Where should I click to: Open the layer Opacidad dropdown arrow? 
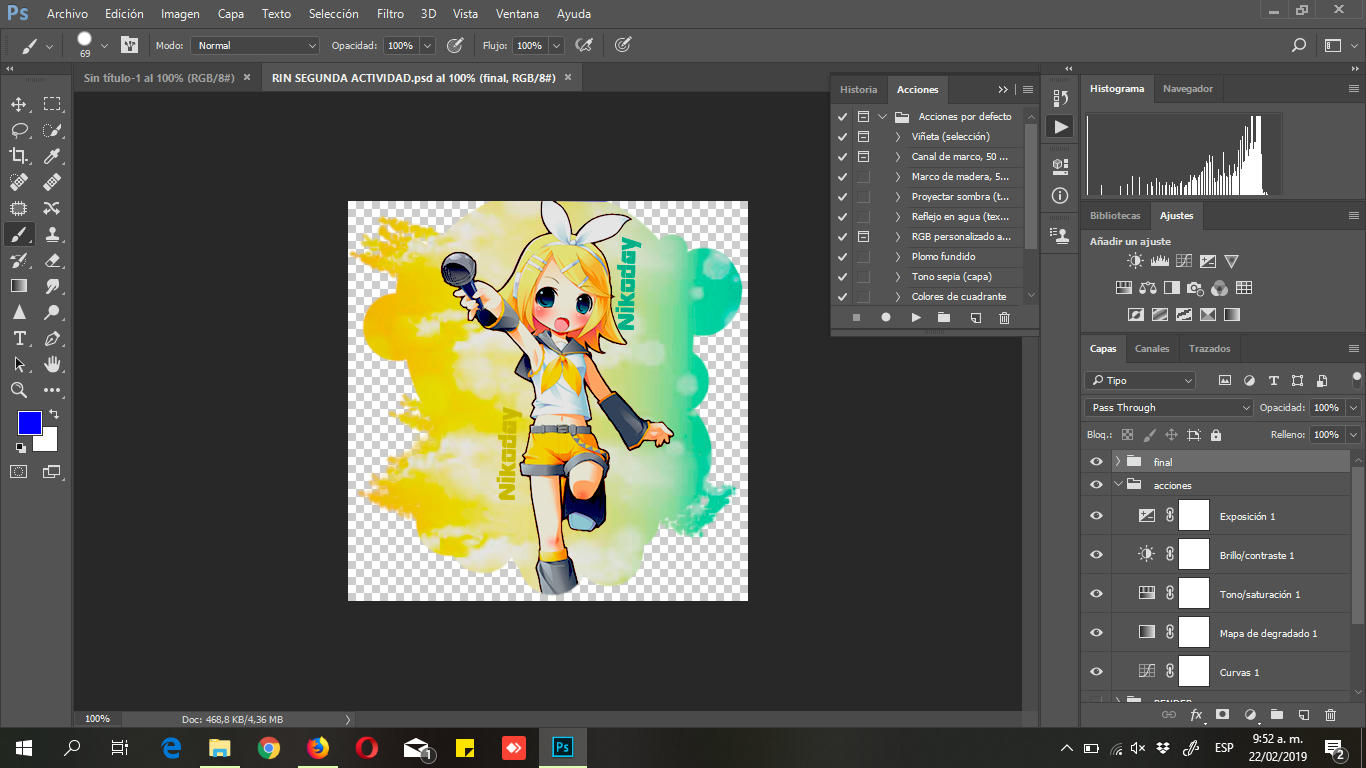point(1353,408)
